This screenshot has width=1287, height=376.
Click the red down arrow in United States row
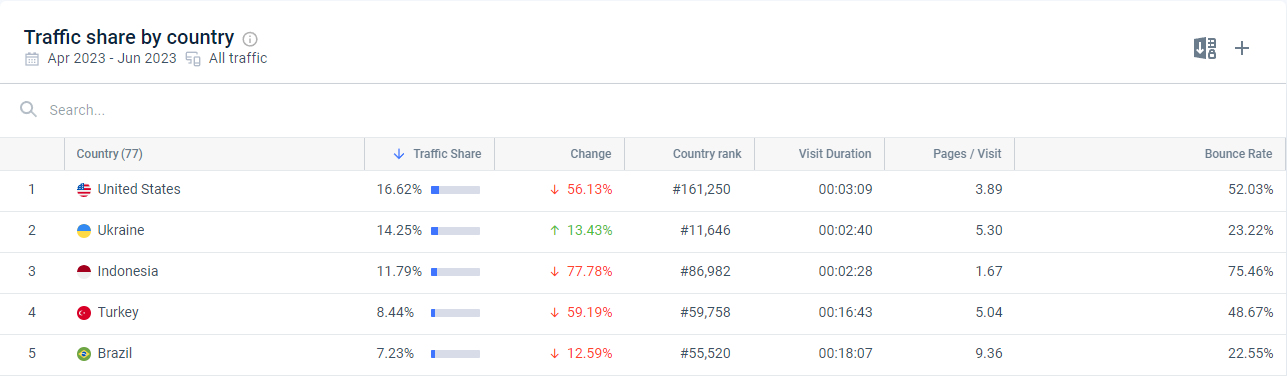[554, 190]
